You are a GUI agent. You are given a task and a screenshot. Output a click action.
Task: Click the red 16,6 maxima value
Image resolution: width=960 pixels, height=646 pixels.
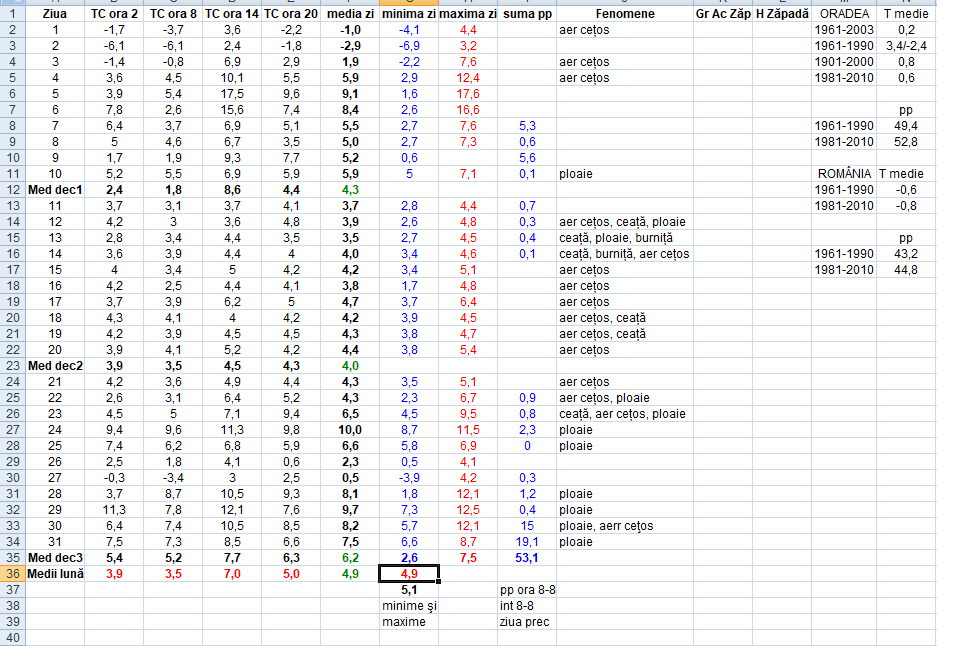coord(468,110)
